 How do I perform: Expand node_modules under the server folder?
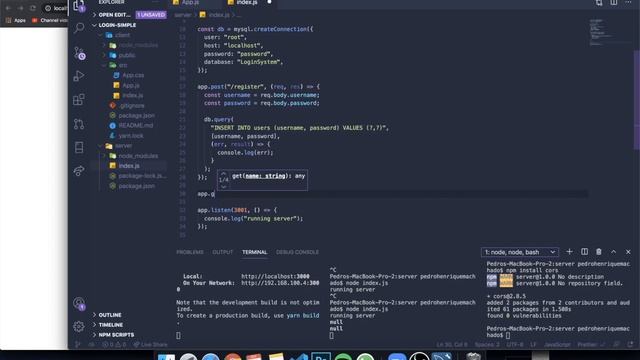point(104,156)
